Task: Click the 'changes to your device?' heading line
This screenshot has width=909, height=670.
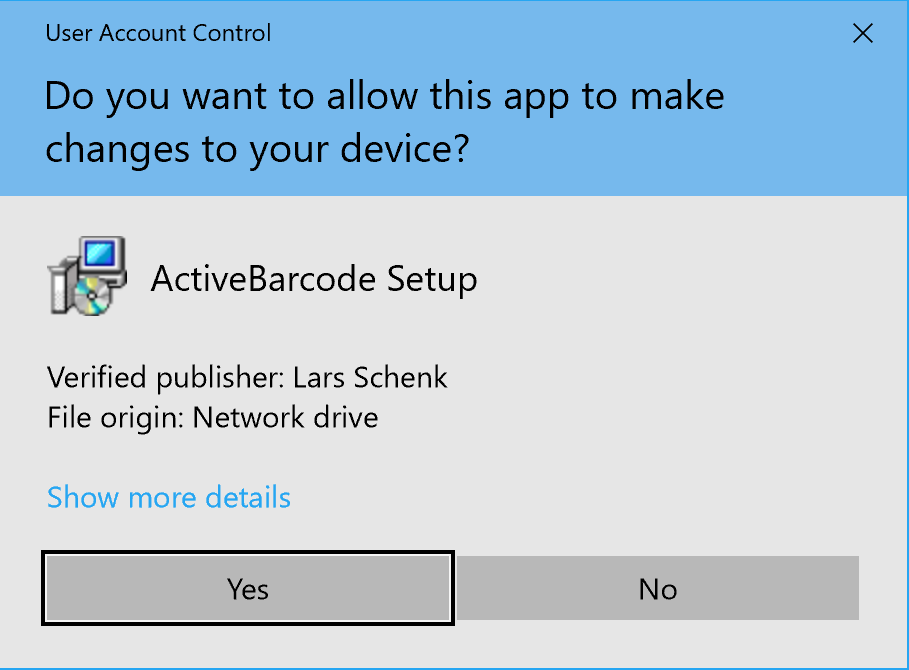Action: 258,149
